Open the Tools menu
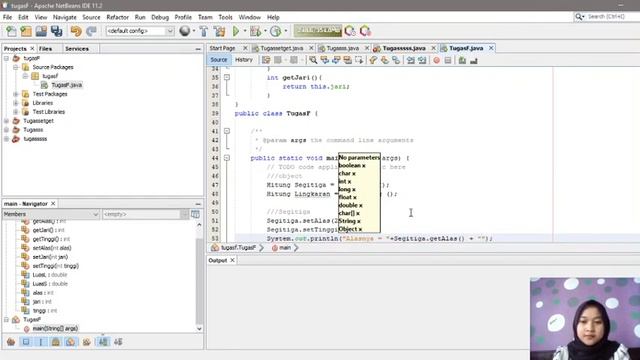The image size is (640, 360). (x=225, y=17)
